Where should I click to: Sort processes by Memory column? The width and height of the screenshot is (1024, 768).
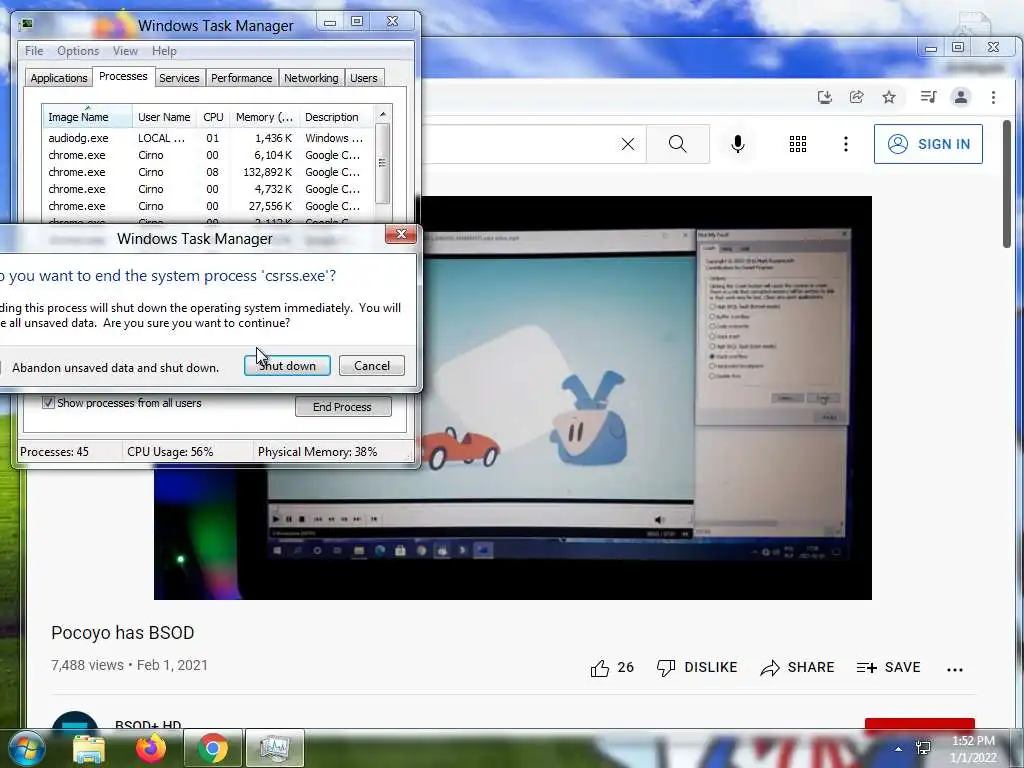tap(264, 117)
